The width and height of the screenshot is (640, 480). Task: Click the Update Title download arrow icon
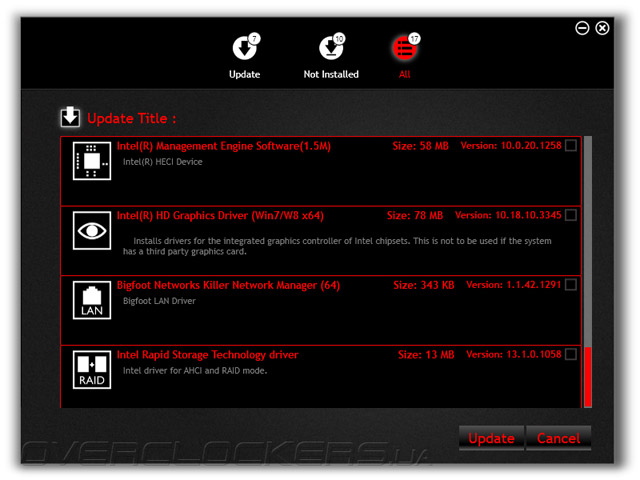70,118
